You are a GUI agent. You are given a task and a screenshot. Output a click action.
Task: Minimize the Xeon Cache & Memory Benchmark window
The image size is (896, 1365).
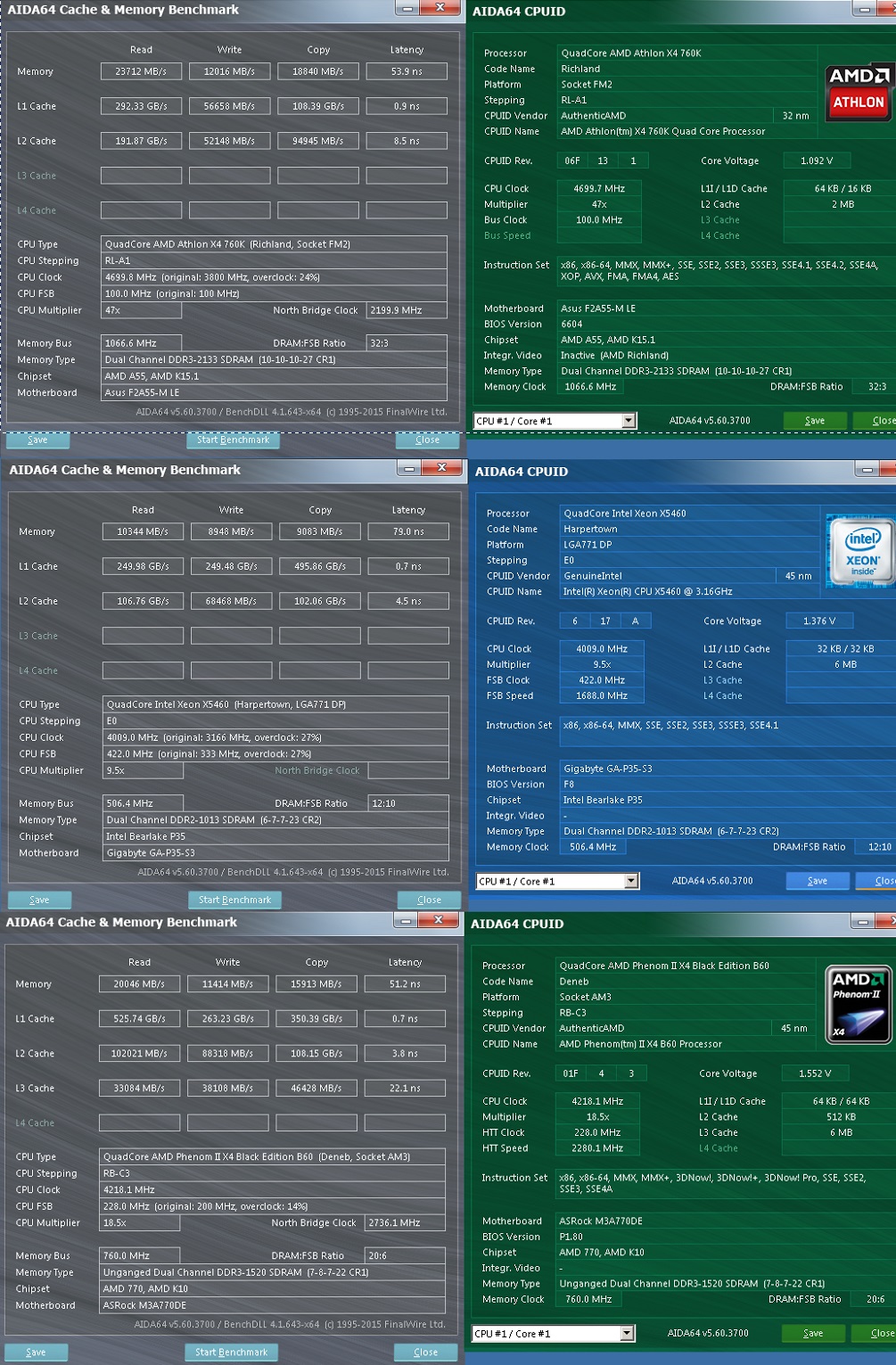coord(409,467)
